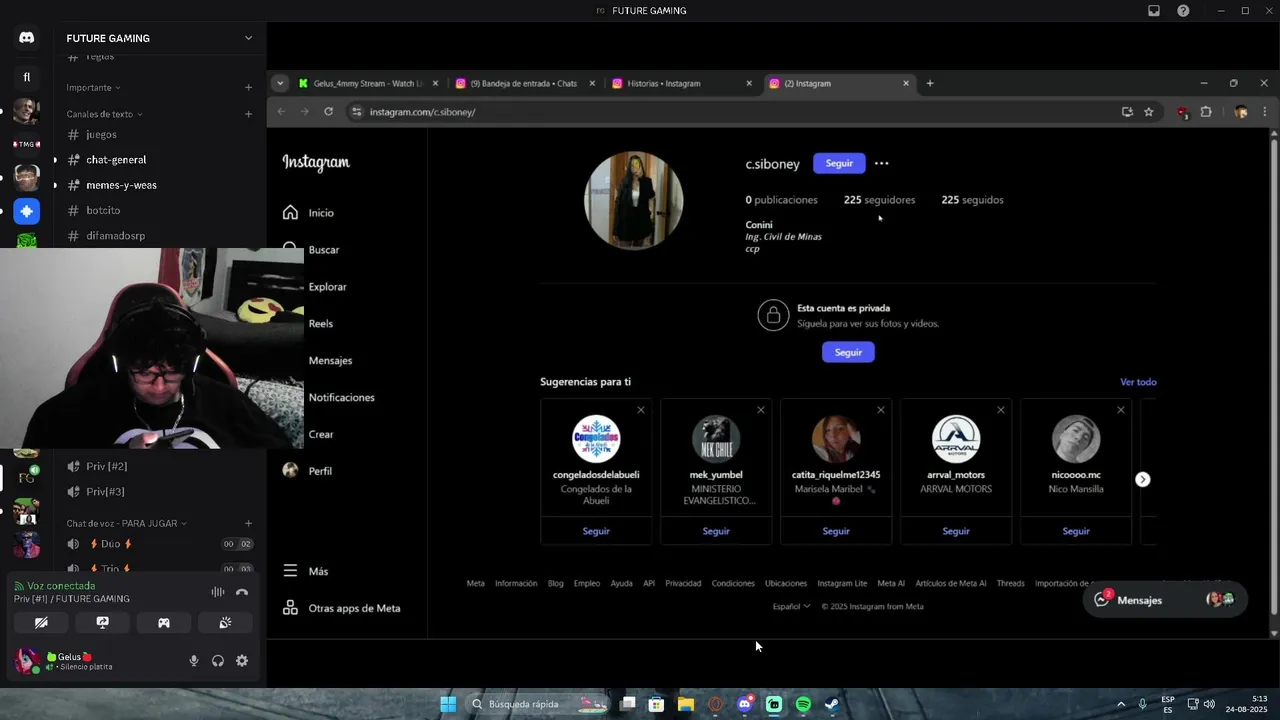The image size is (1280, 720).
Task: Bookmark page with star icon
Action: [x=1148, y=112]
